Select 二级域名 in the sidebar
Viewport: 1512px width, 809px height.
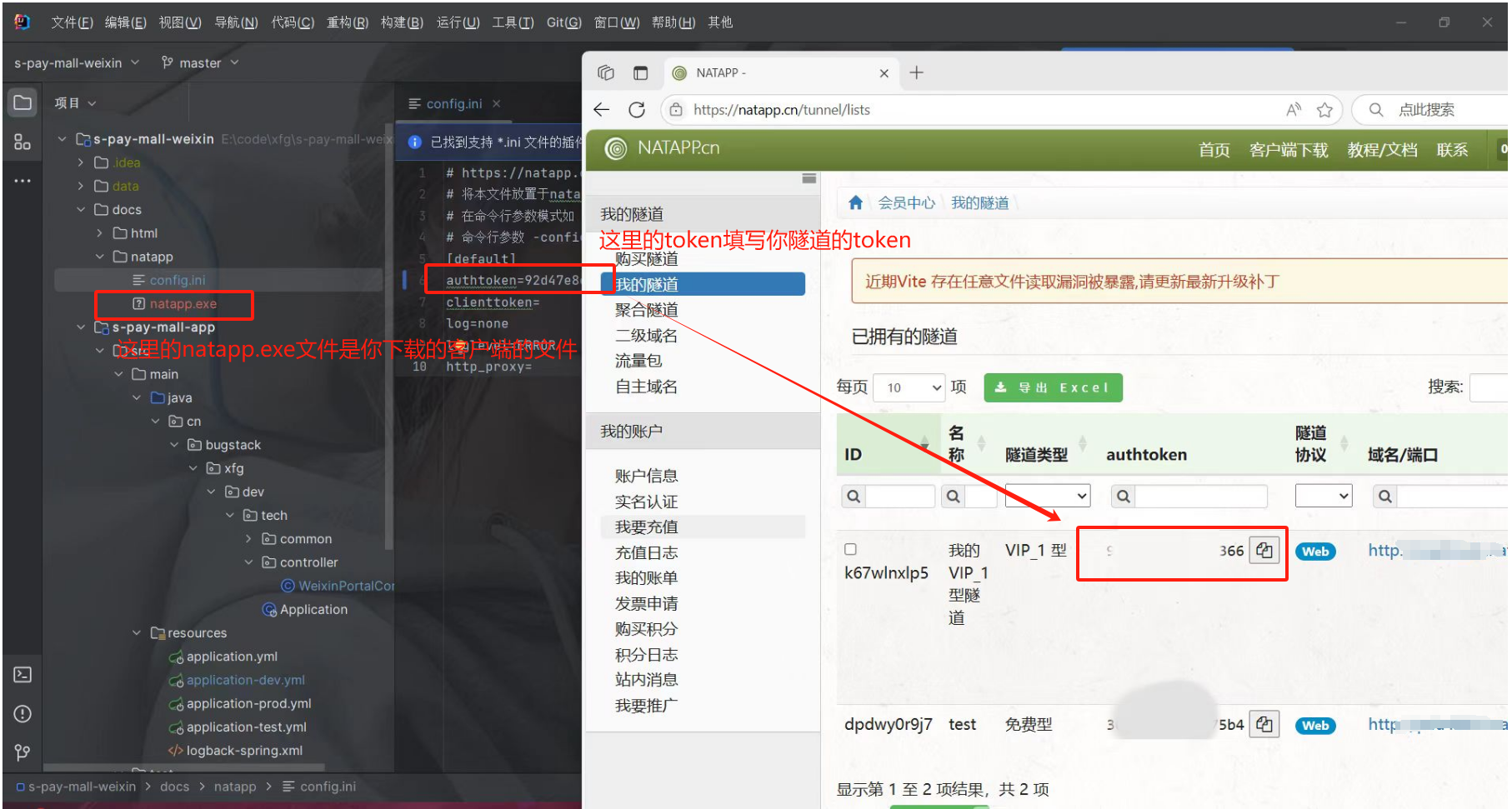(646, 336)
